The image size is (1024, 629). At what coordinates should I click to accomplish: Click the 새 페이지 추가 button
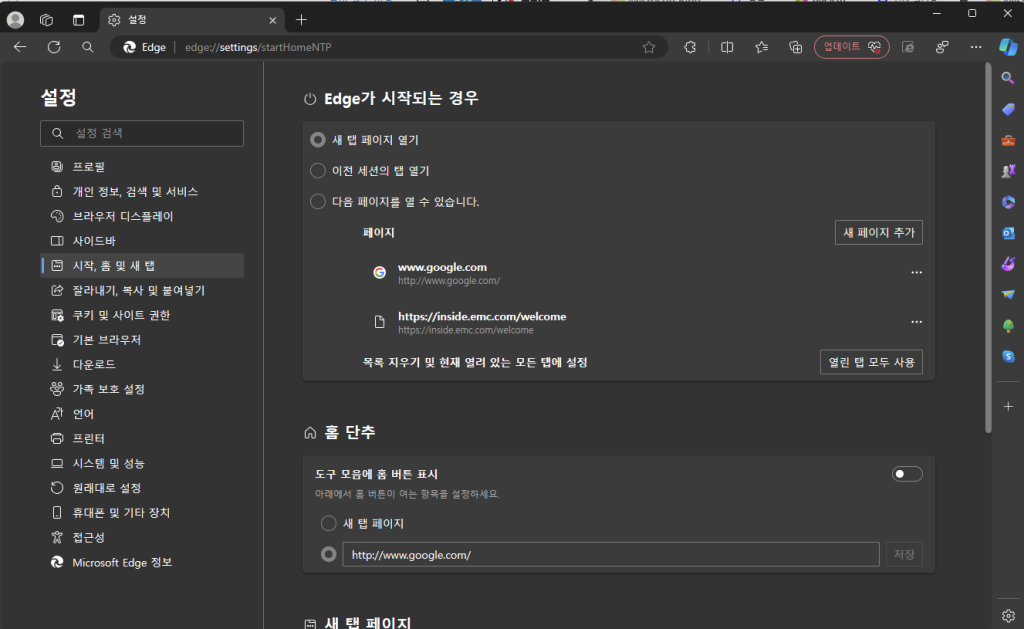(878, 233)
